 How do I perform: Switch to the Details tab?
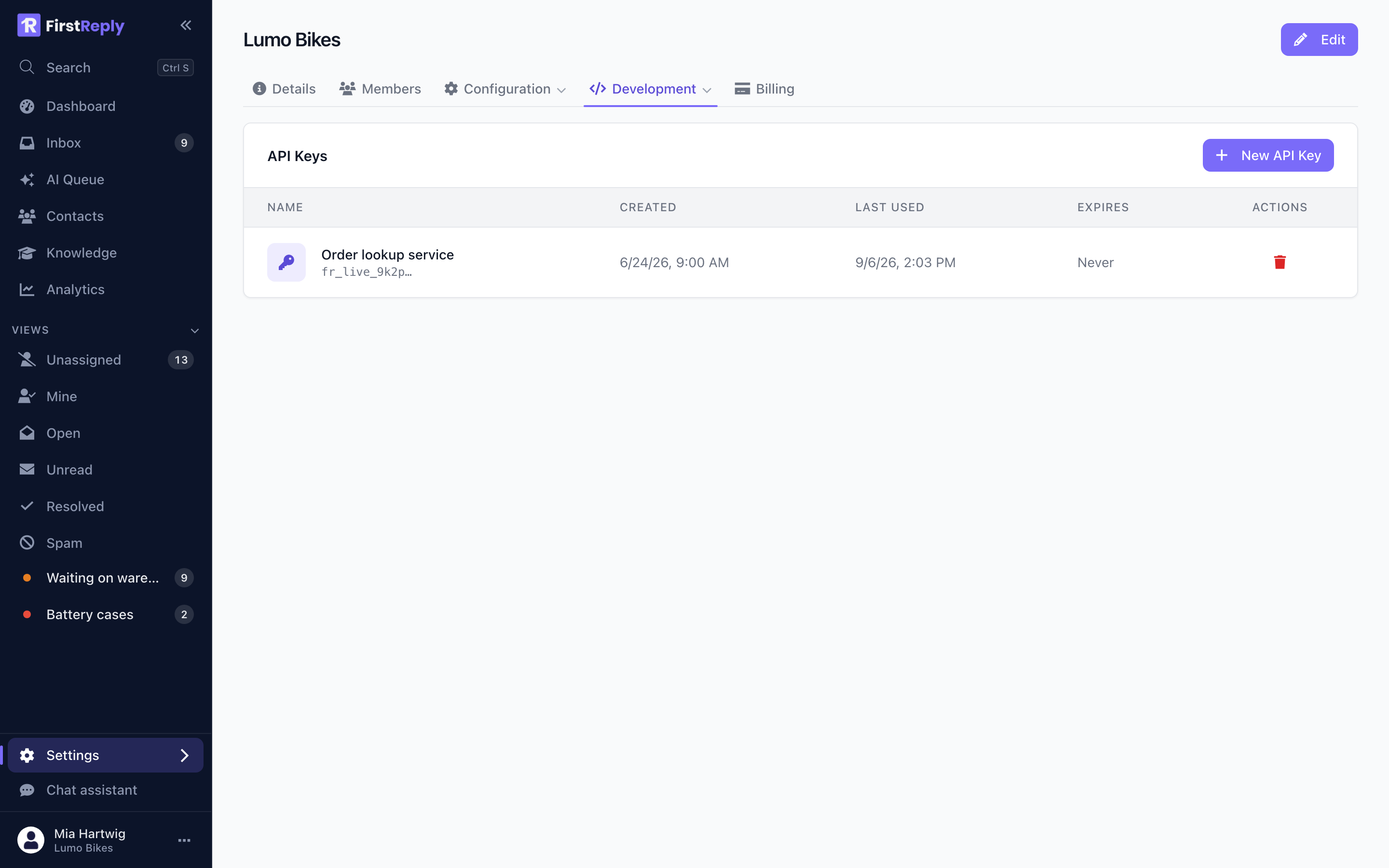[284, 89]
